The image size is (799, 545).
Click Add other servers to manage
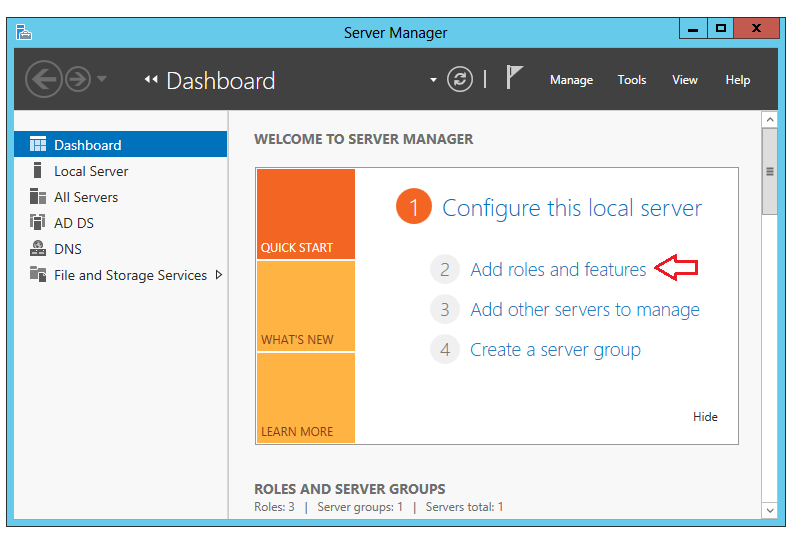[x=584, y=310]
